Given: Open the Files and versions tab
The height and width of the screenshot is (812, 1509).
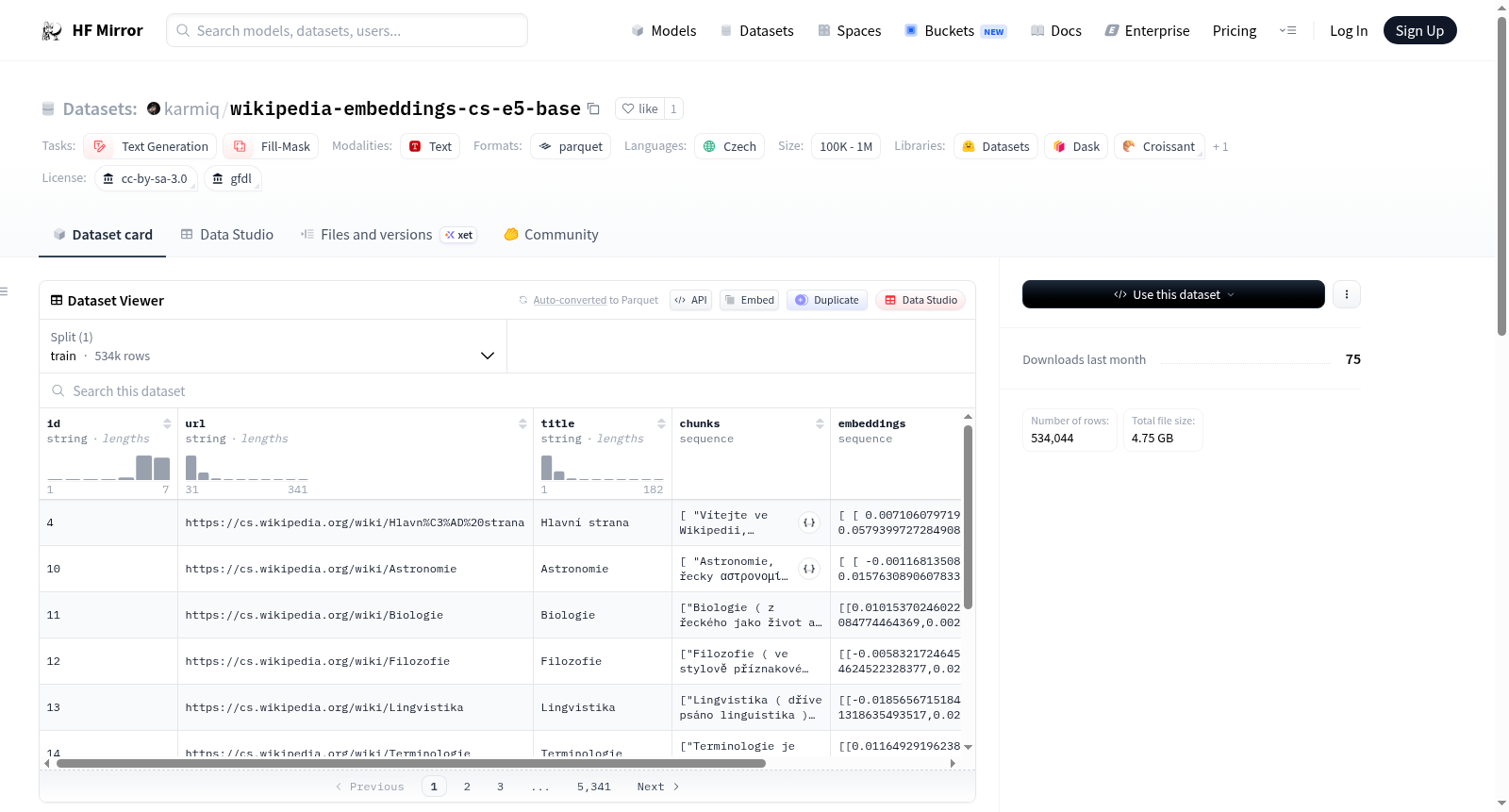Looking at the screenshot, I should coord(389,235).
